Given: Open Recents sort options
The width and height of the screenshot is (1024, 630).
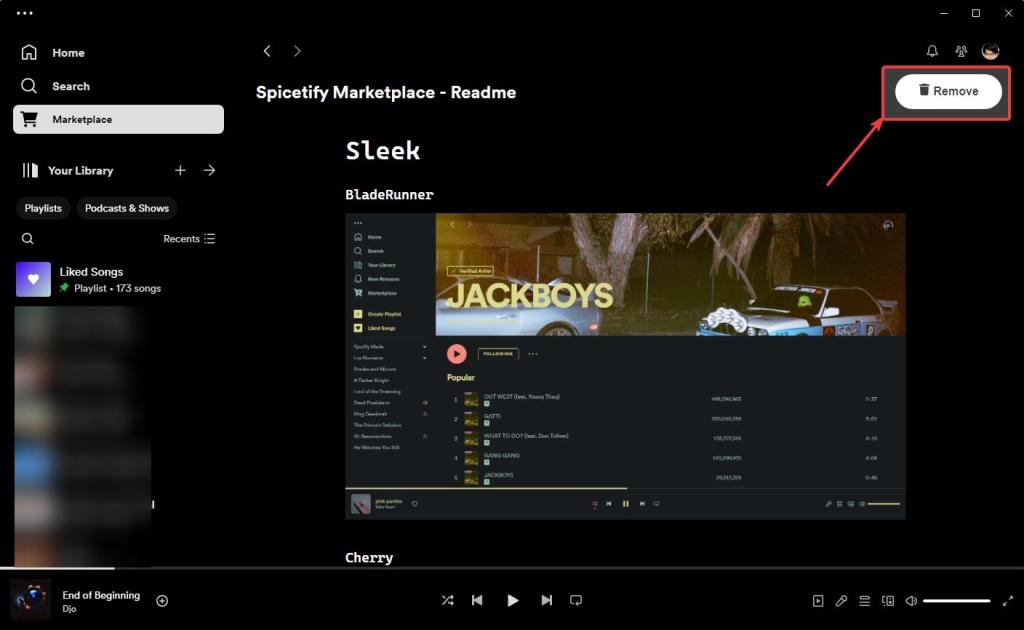Looking at the screenshot, I should (189, 239).
